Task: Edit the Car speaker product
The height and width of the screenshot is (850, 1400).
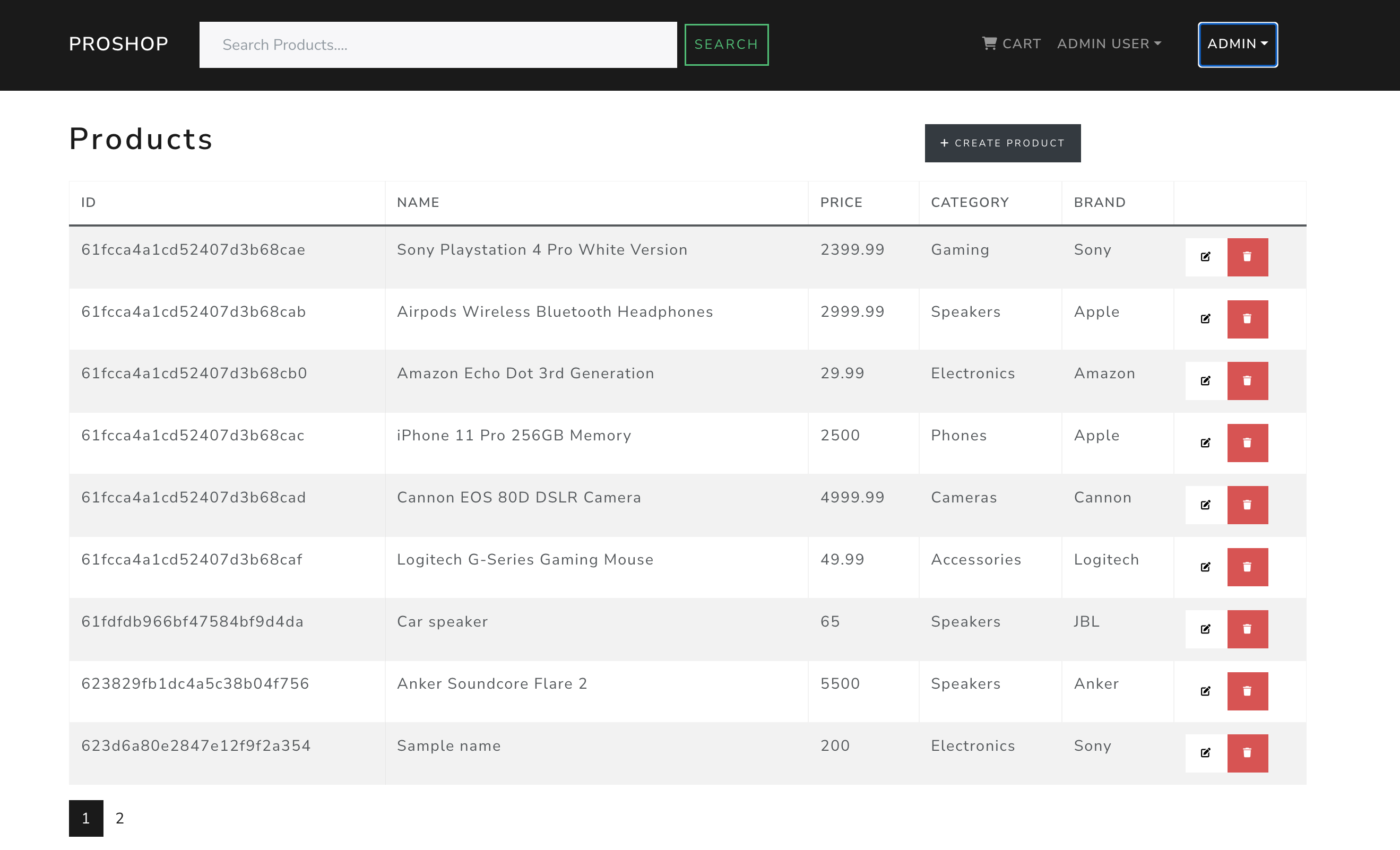Action: (x=1206, y=629)
